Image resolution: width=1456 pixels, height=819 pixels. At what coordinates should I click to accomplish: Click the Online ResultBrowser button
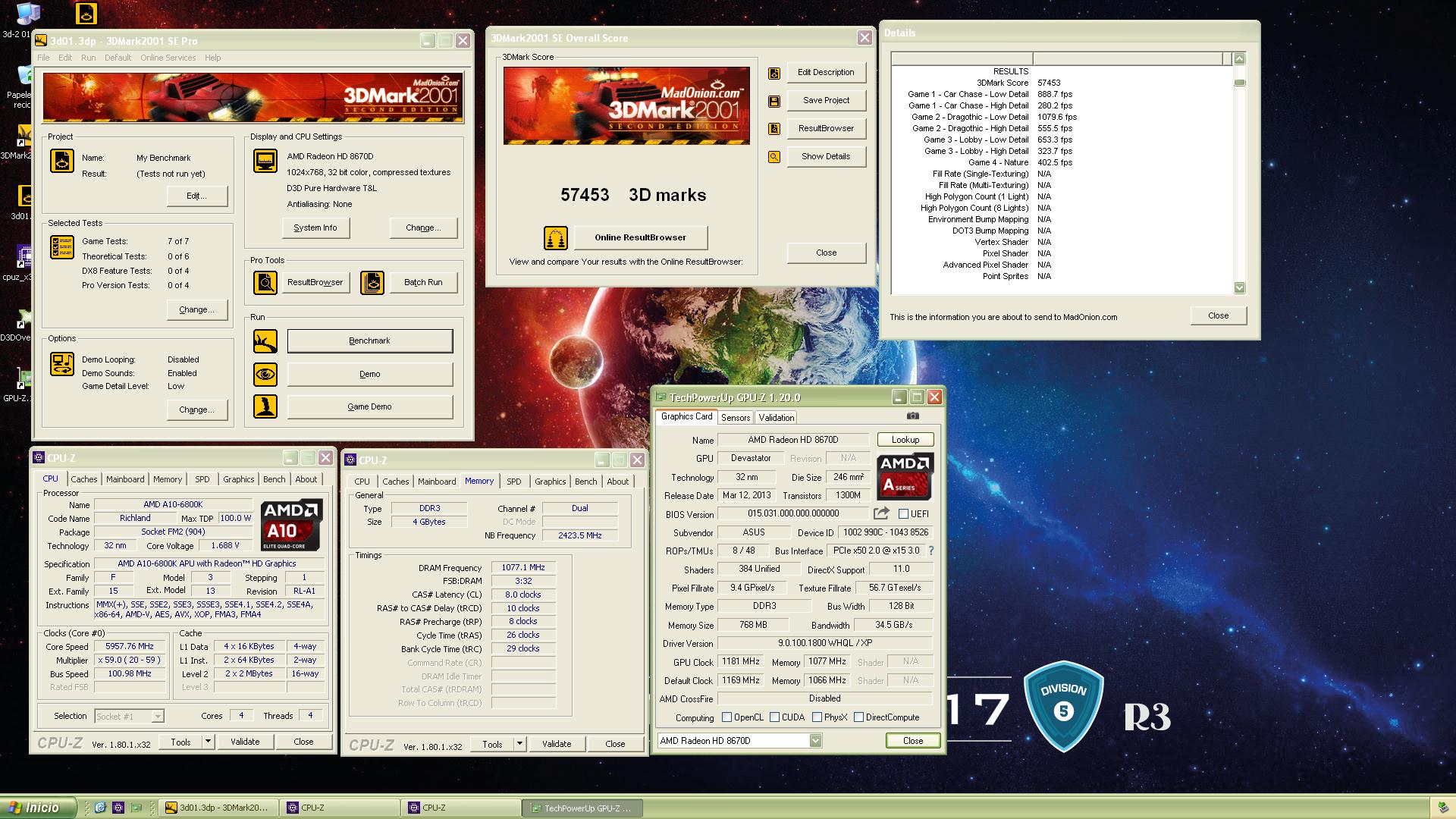[640, 238]
